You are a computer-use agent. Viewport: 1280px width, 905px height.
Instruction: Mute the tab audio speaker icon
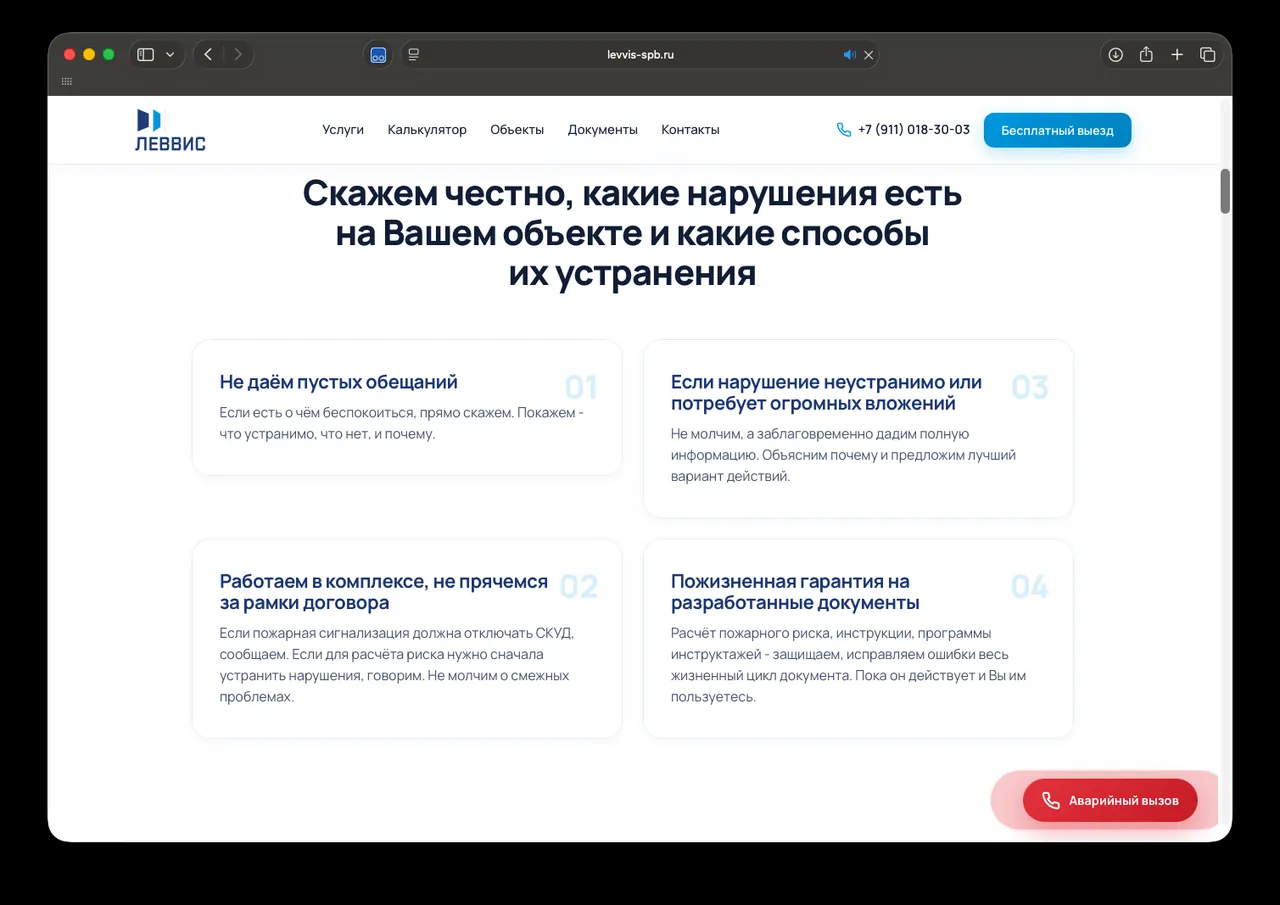pyautogui.click(x=849, y=55)
